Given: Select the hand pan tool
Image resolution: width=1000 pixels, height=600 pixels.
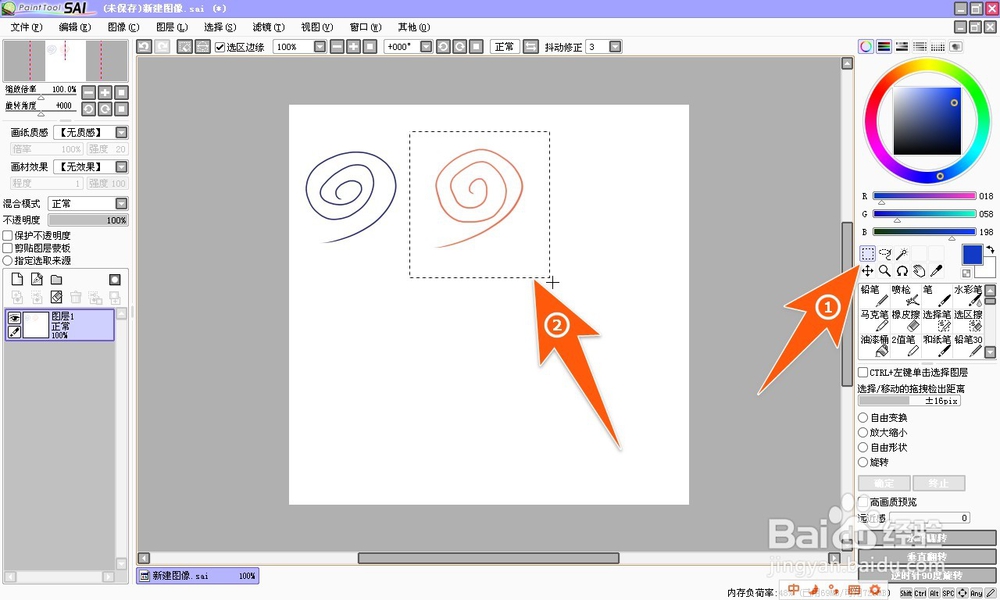Looking at the screenshot, I should (919, 271).
